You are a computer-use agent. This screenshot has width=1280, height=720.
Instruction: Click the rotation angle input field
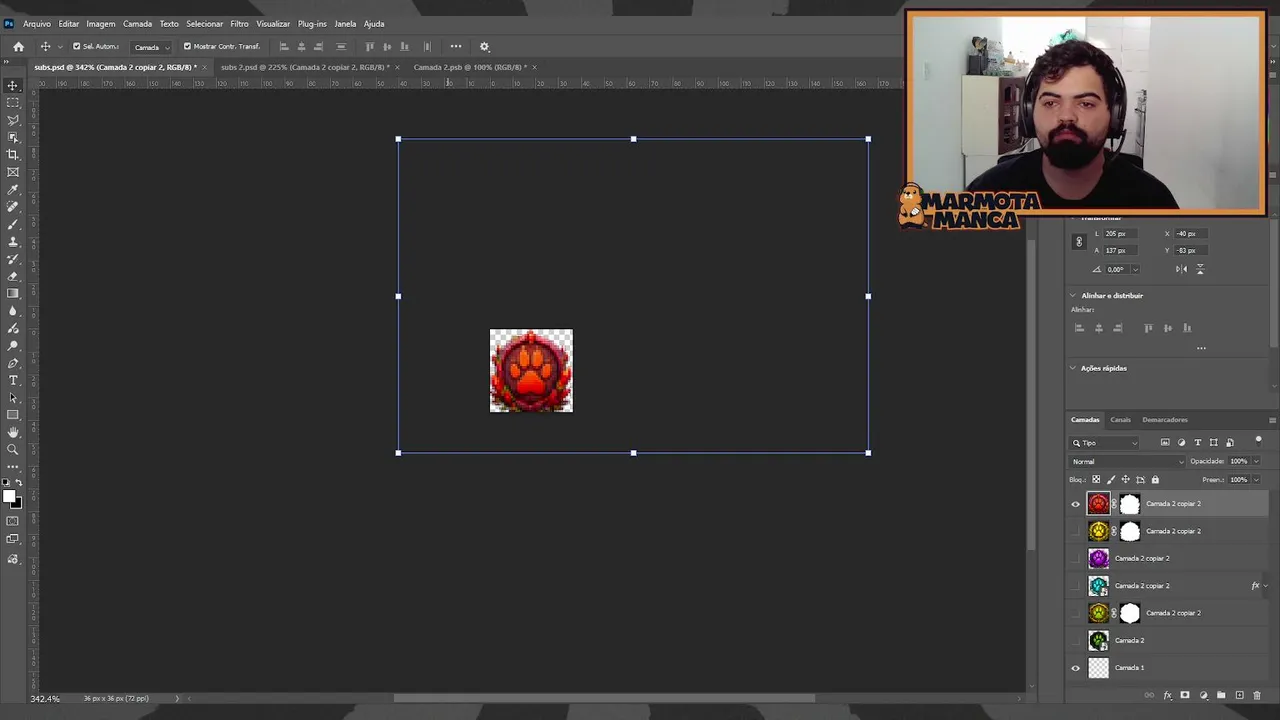point(1119,269)
